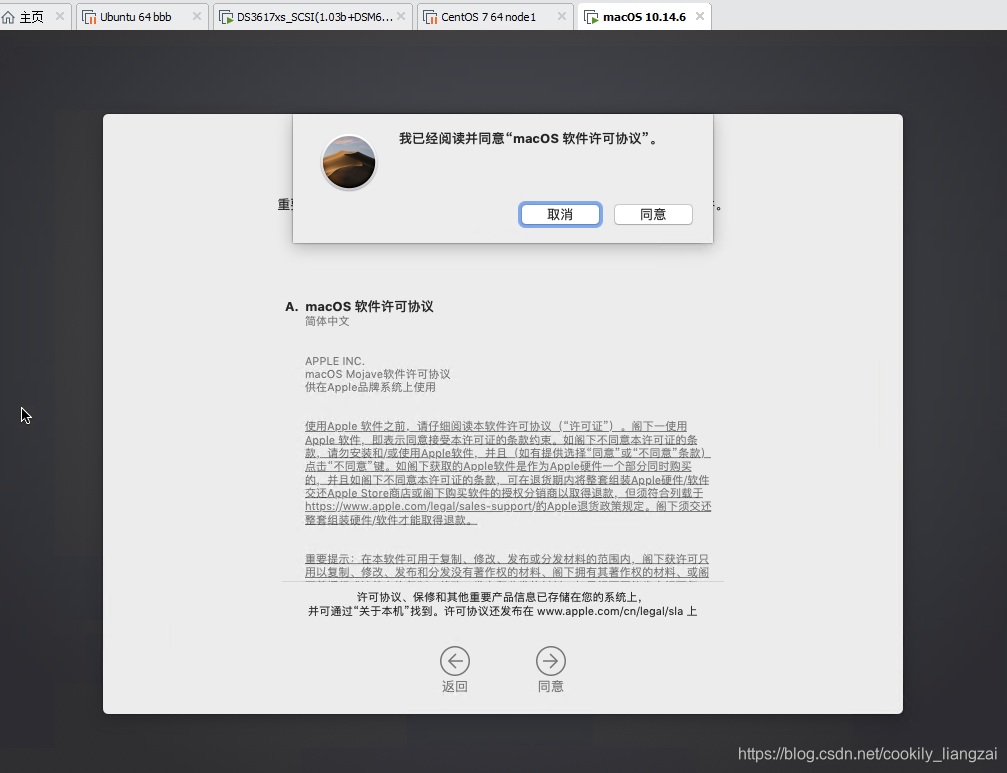Close the macOS 10.14.6 tab
This screenshot has width=1007, height=773.
click(x=700, y=17)
